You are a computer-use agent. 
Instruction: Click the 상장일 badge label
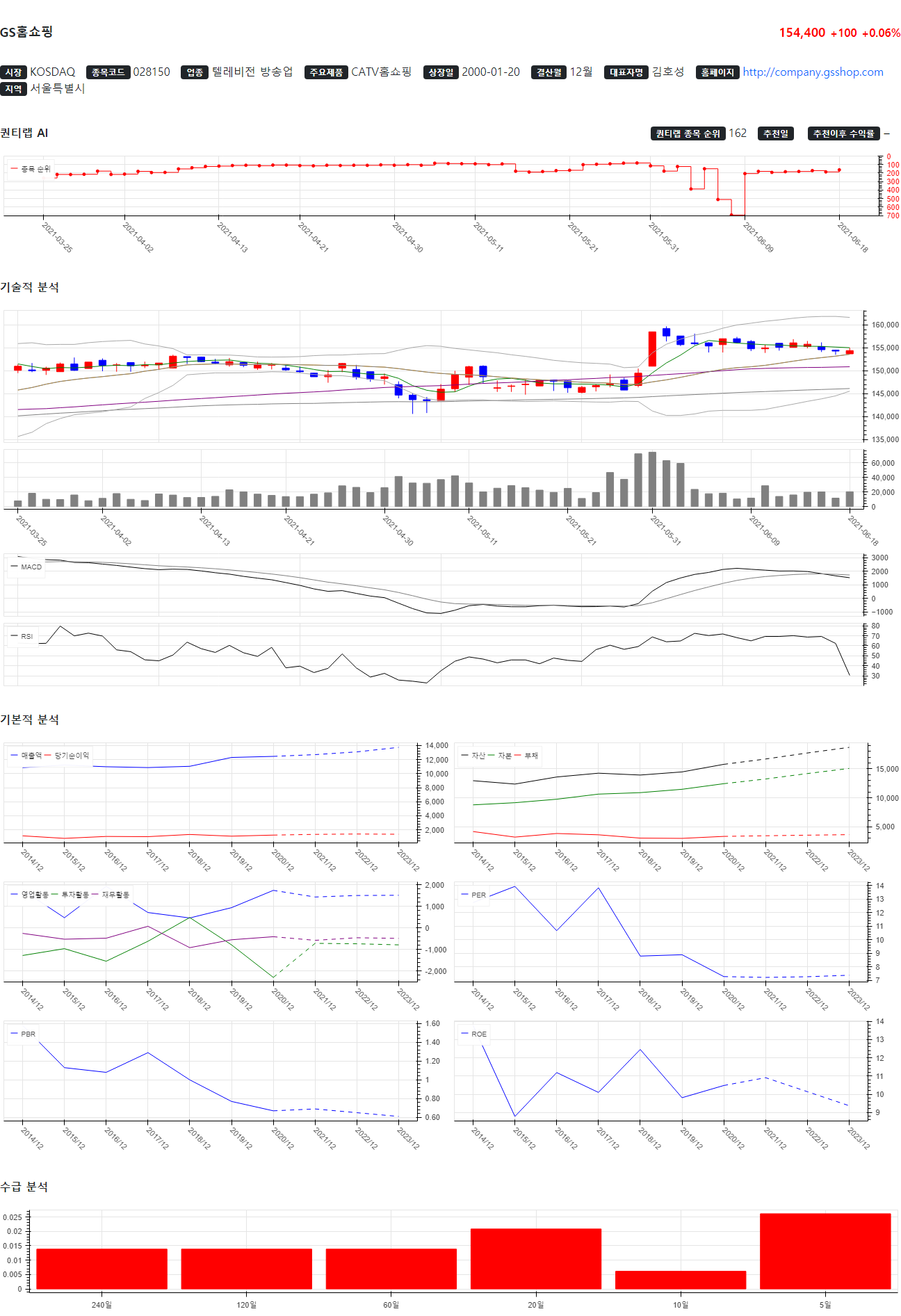[441, 72]
